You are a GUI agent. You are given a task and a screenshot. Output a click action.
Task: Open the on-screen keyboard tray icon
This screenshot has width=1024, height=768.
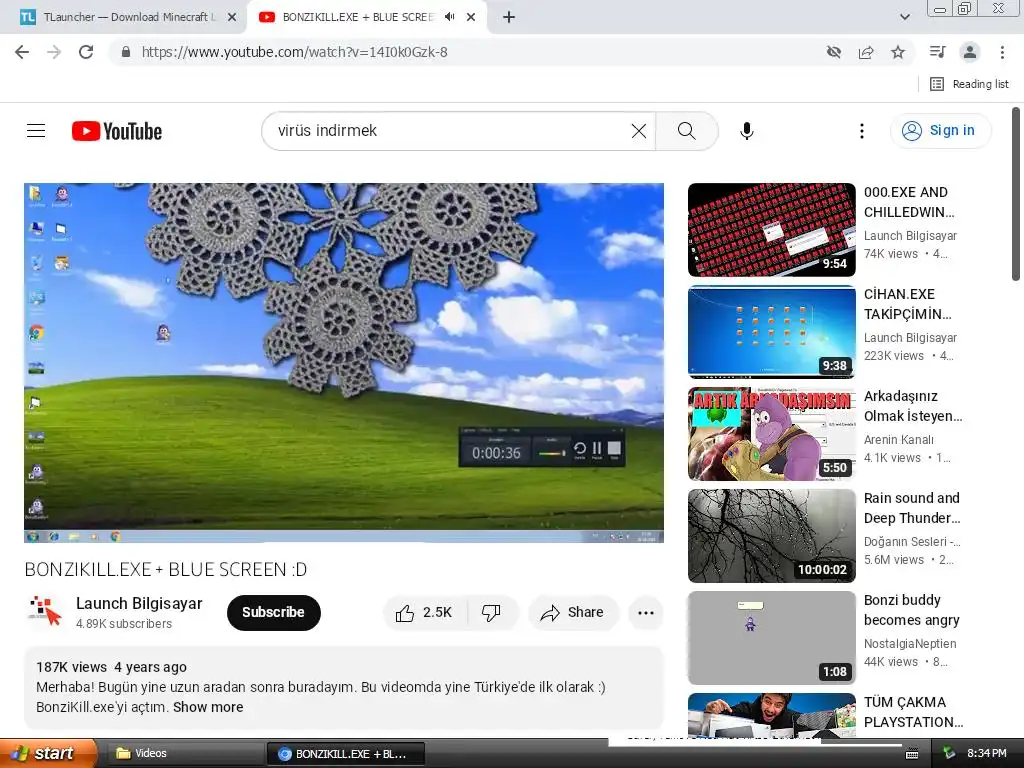912,754
